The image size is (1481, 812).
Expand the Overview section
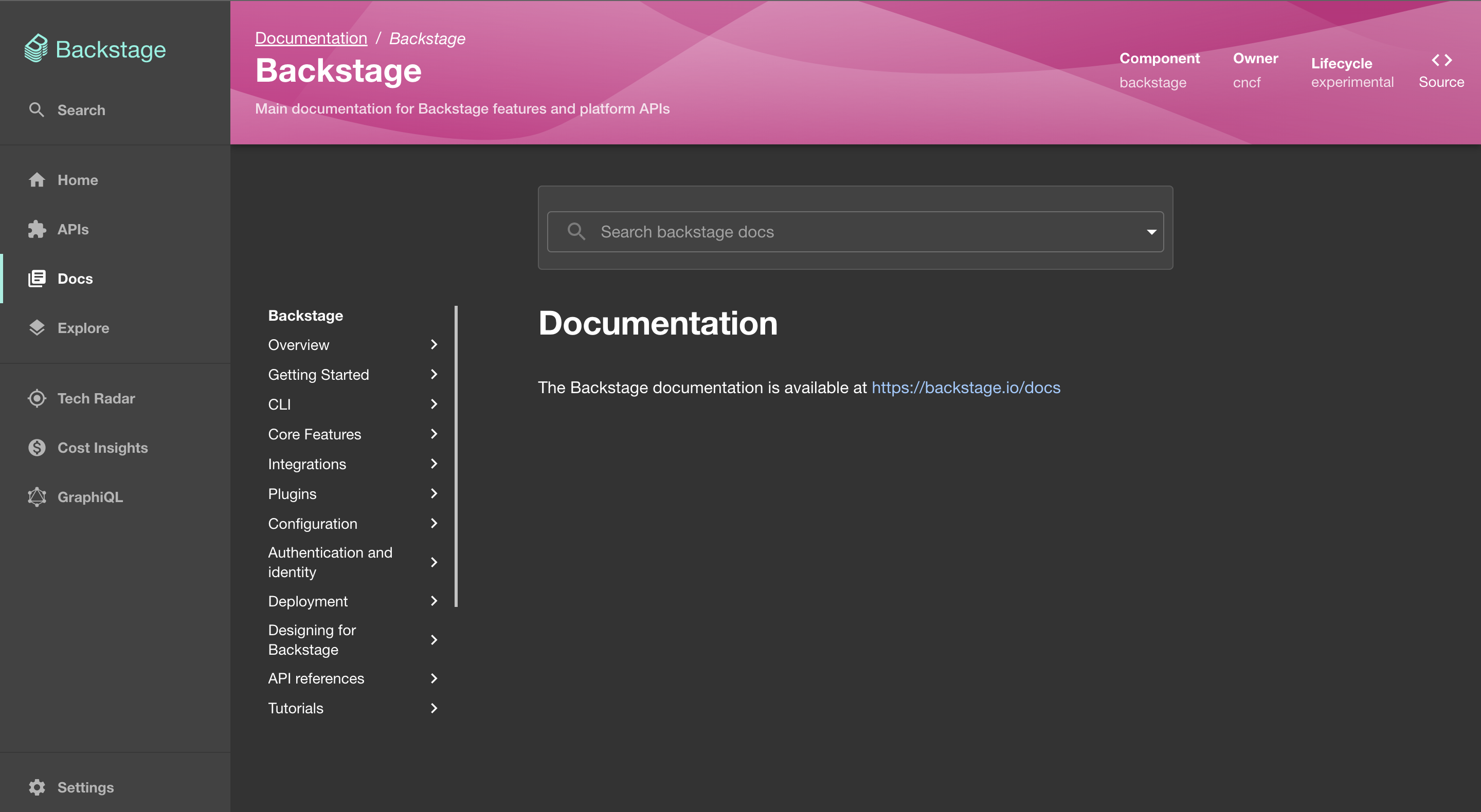[432, 344]
